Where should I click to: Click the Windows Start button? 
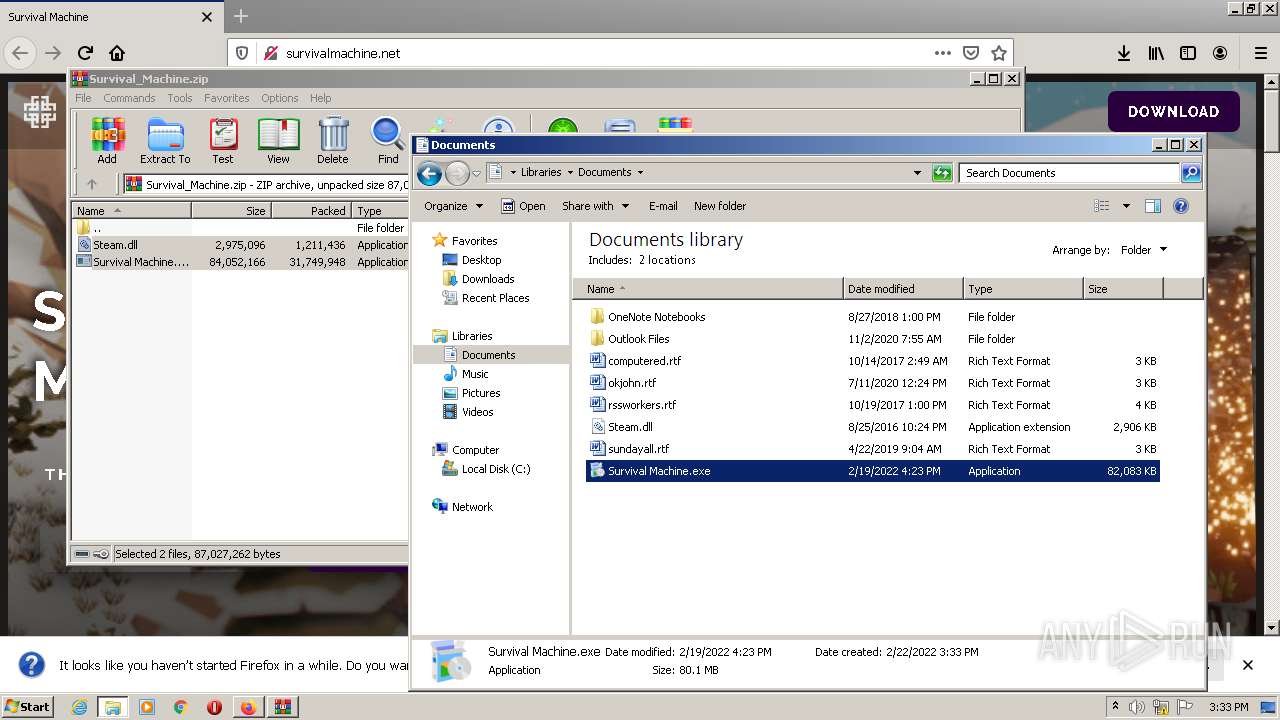pyautogui.click(x=27, y=707)
